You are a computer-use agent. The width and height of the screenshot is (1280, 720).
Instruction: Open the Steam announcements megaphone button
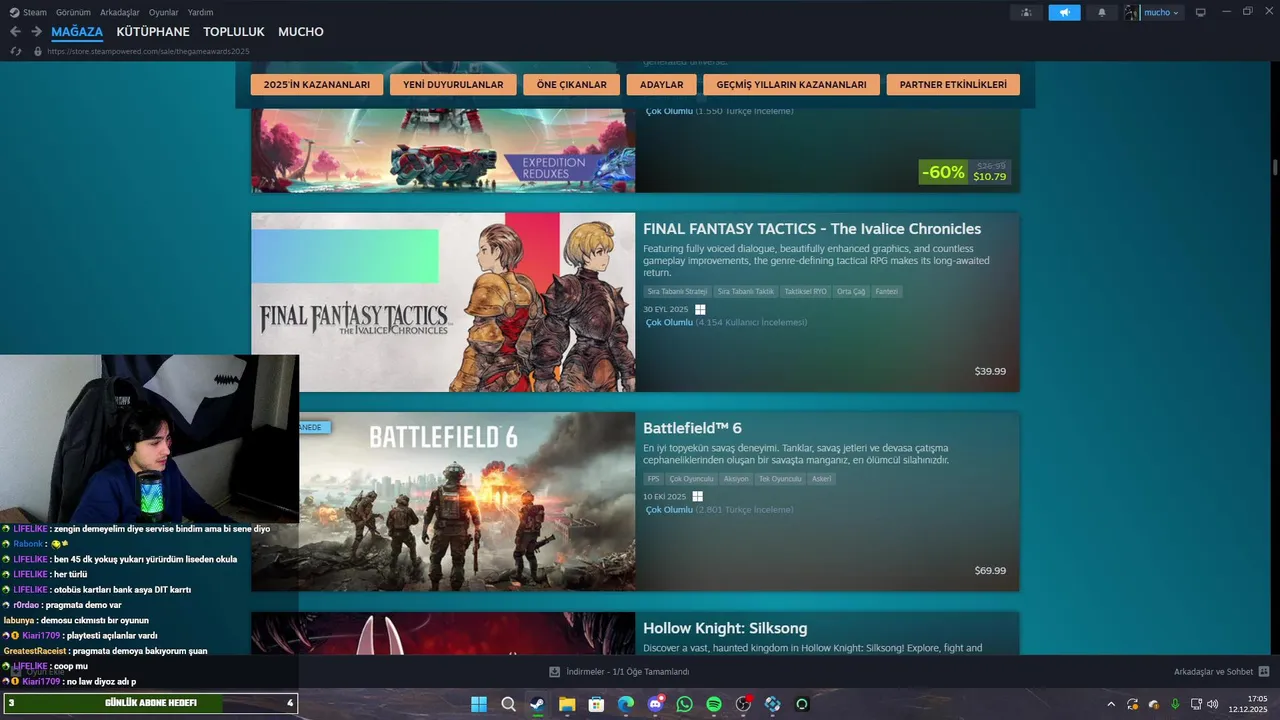coord(1064,12)
